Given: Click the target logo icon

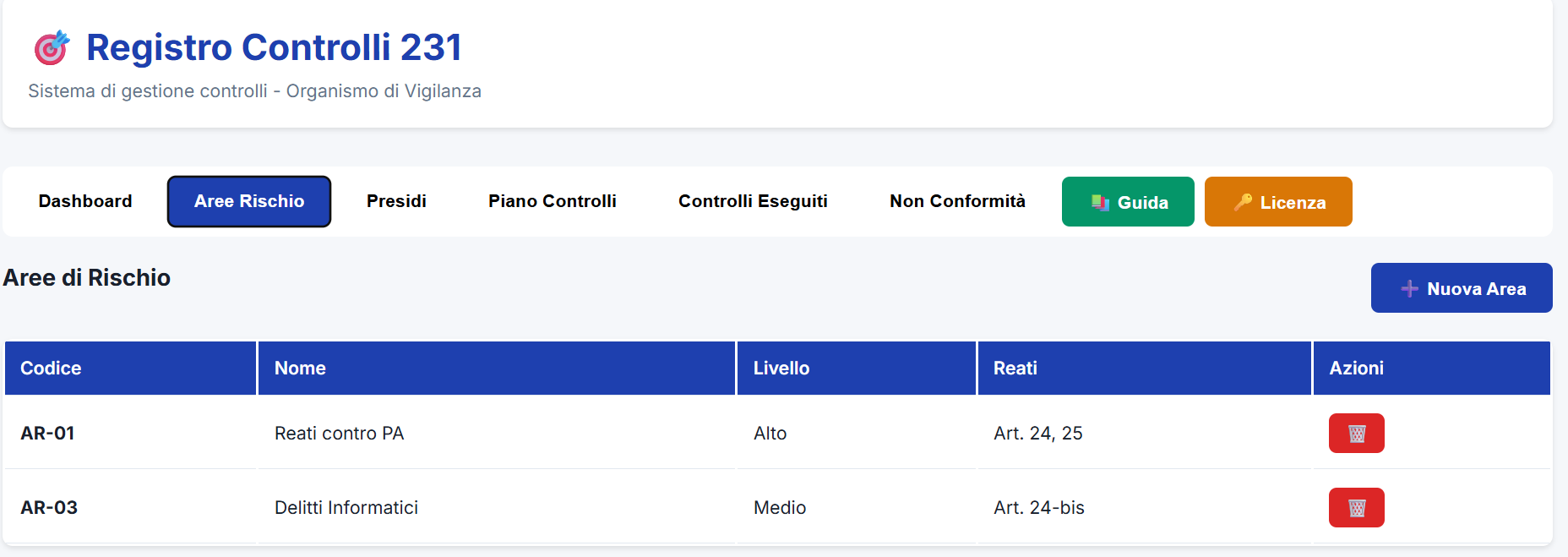Looking at the screenshot, I should [52, 47].
